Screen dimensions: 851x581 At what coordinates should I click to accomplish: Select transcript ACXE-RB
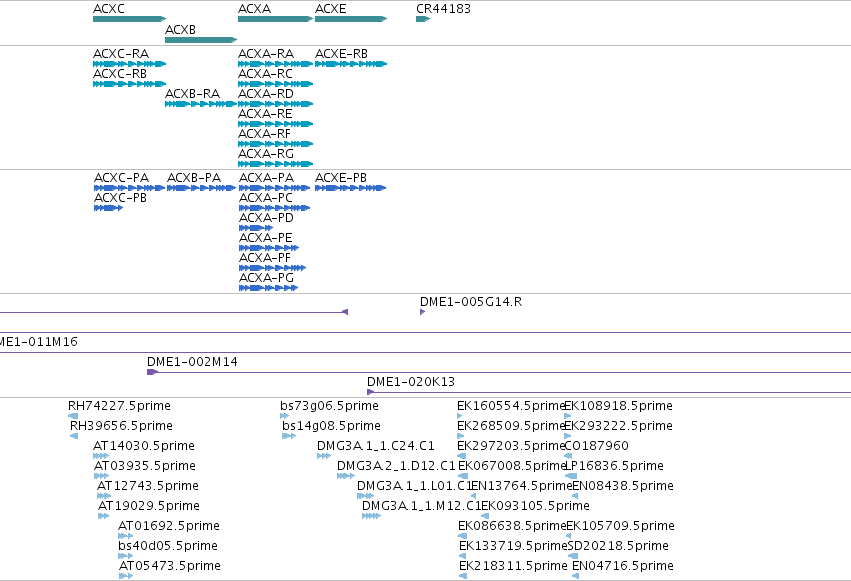(x=351, y=64)
